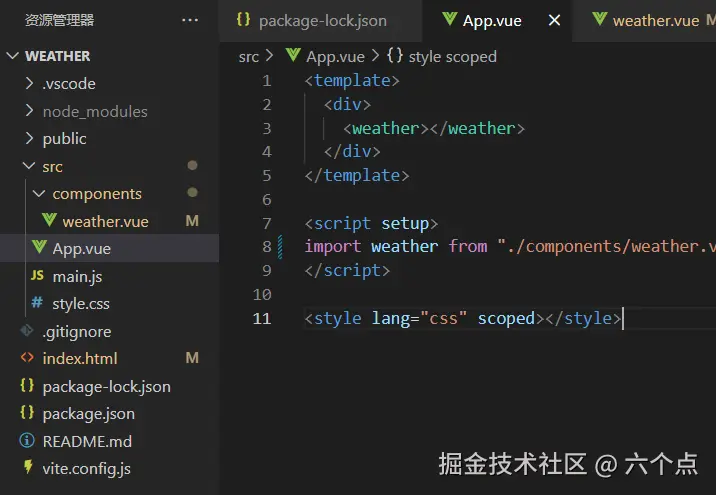Viewport: 716px width, 495px height.
Task: Open index.html in the explorer
Action: (80, 359)
